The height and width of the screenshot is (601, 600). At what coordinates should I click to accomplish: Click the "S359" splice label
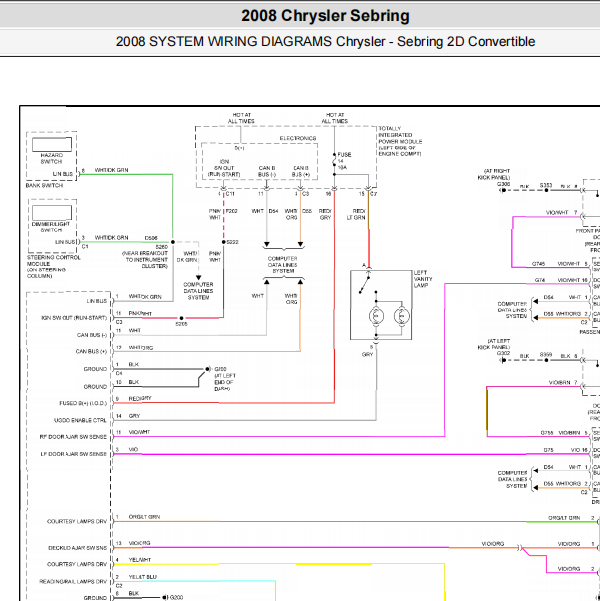point(546,355)
